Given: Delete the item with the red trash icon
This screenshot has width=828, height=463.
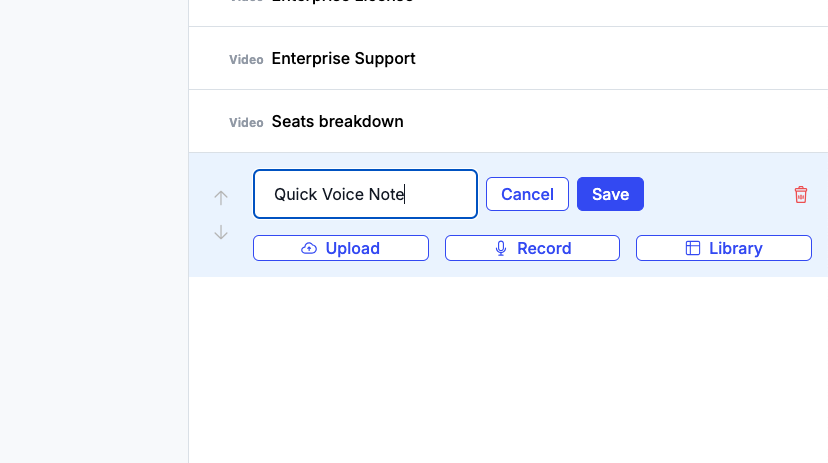Looking at the screenshot, I should 801,195.
